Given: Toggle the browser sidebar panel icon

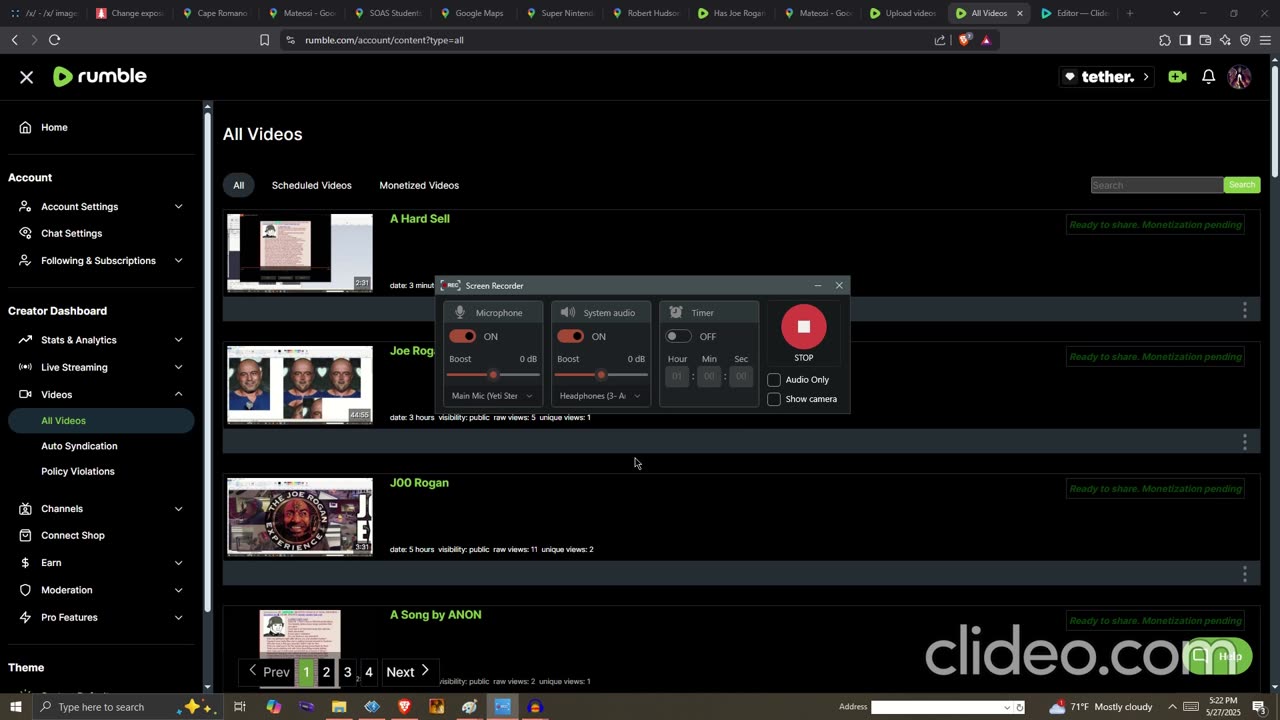Looking at the screenshot, I should 1185,40.
